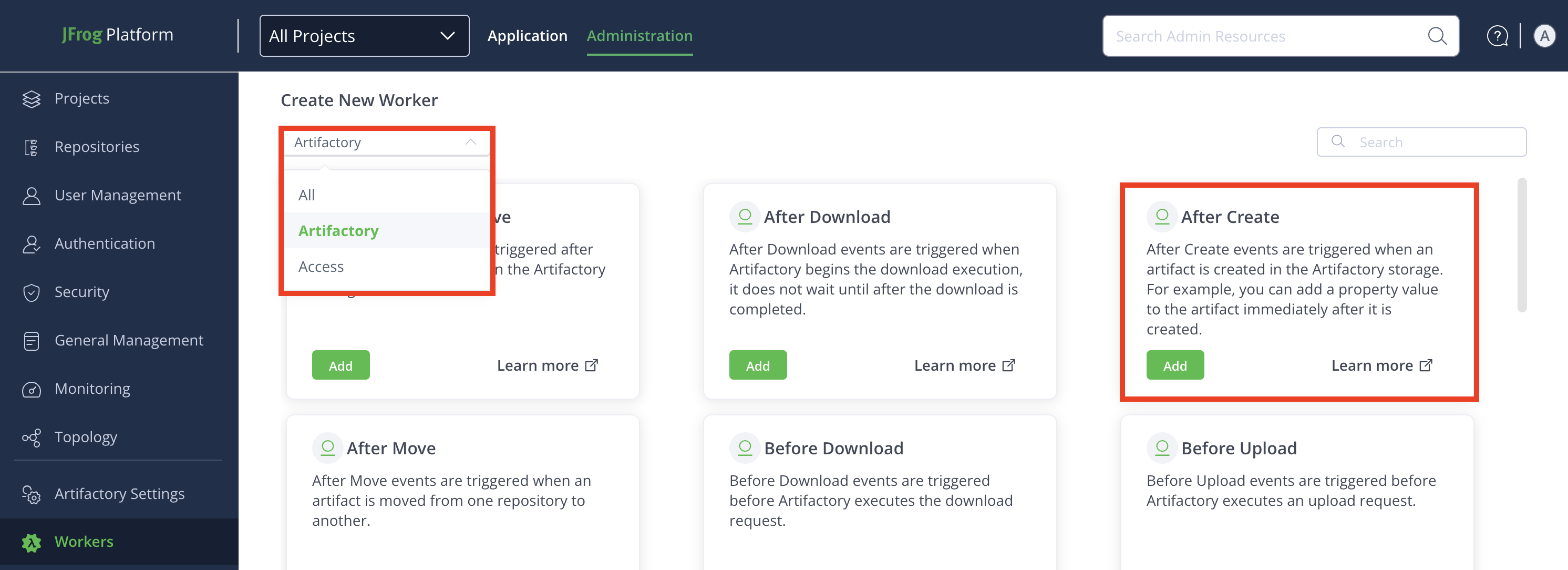Image resolution: width=1568 pixels, height=570 pixels.
Task: Select Access from the filter list
Action: (321, 267)
